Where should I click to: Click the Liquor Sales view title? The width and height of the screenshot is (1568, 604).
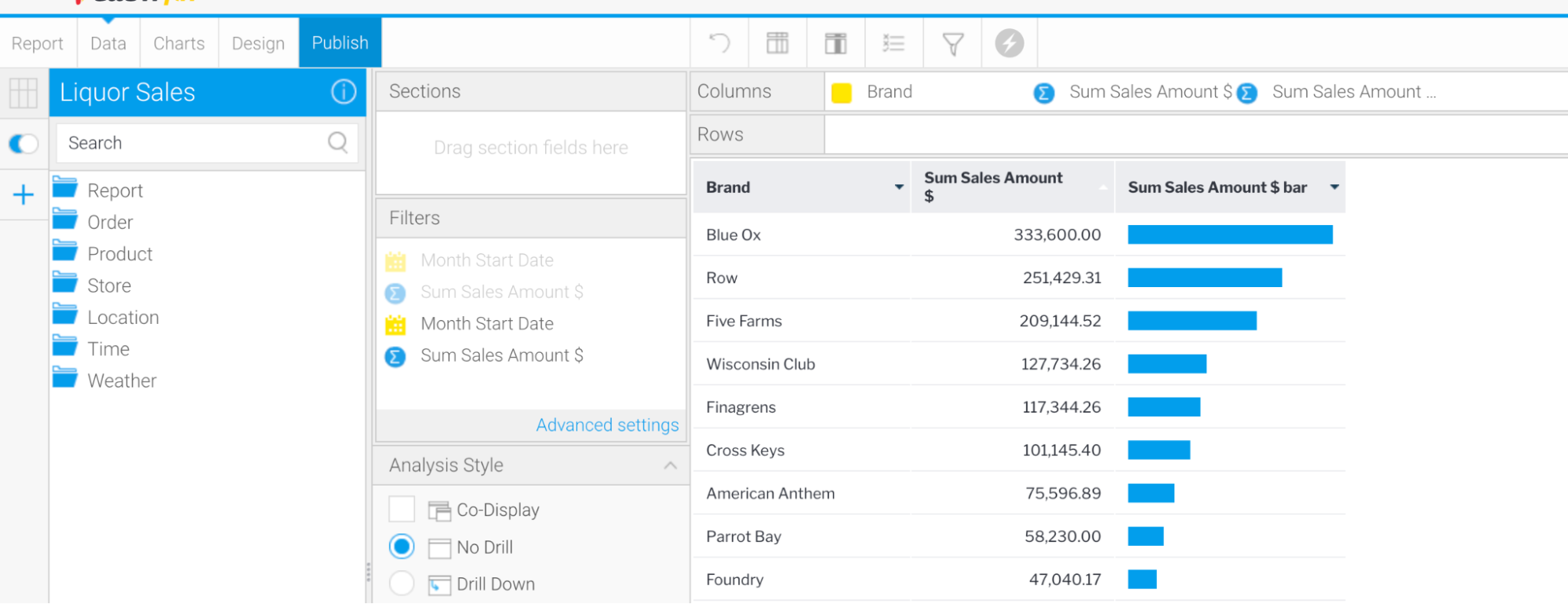127,93
